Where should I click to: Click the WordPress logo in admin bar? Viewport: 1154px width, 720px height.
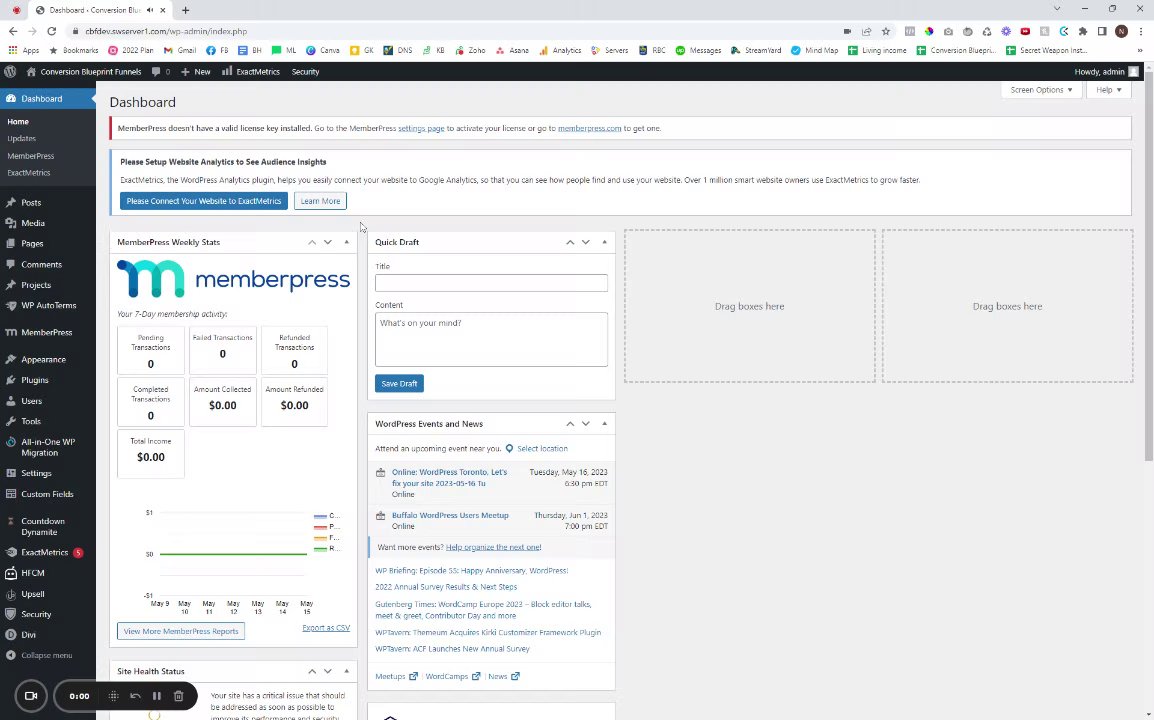[10, 71]
